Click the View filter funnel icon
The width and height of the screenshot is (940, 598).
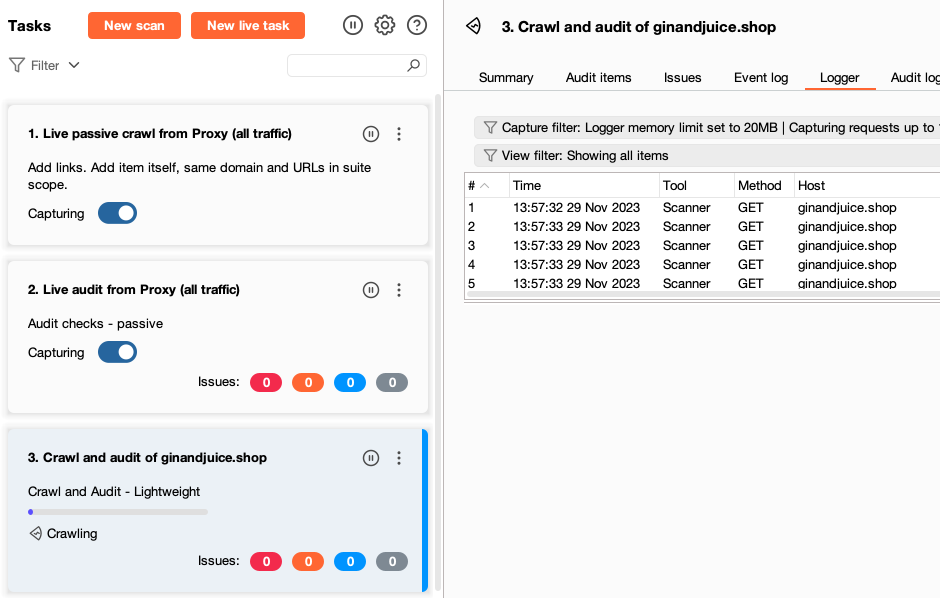pyautogui.click(x=489, y=156)
